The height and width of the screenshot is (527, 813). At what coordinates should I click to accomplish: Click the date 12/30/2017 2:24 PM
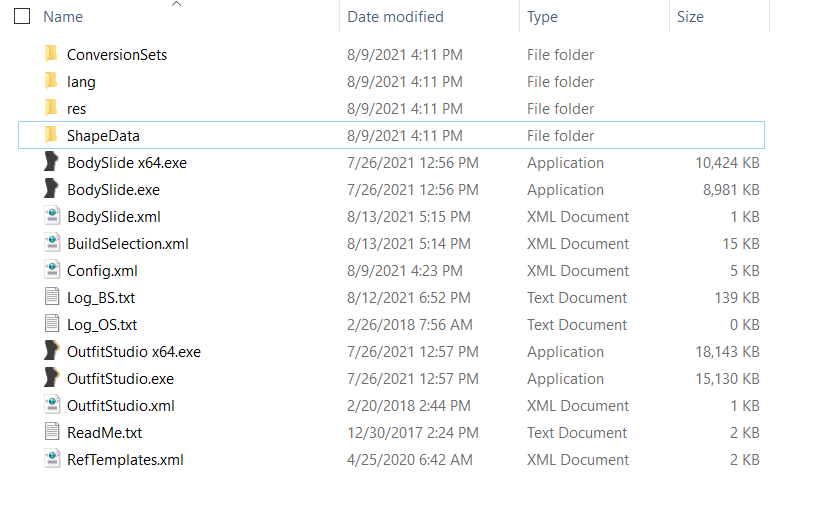(413, 433)
